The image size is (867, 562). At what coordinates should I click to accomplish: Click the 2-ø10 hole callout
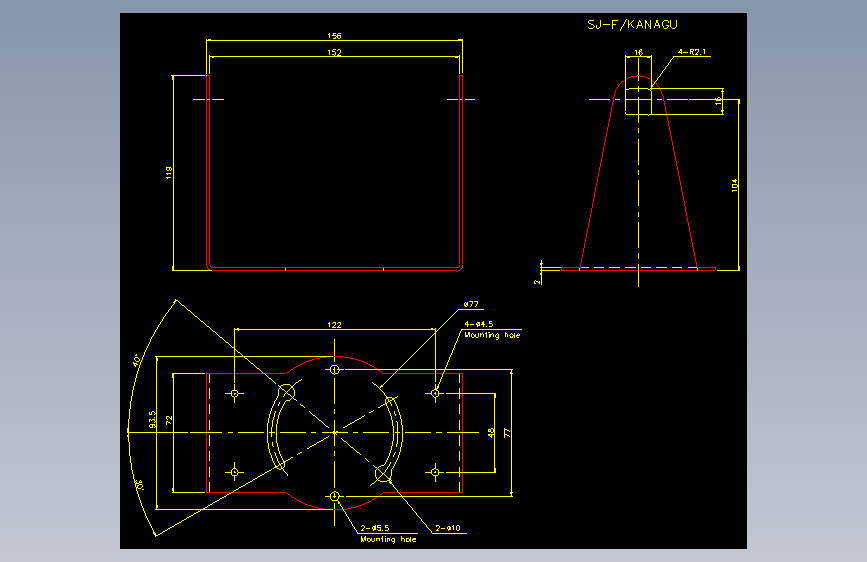coord(447,528)
